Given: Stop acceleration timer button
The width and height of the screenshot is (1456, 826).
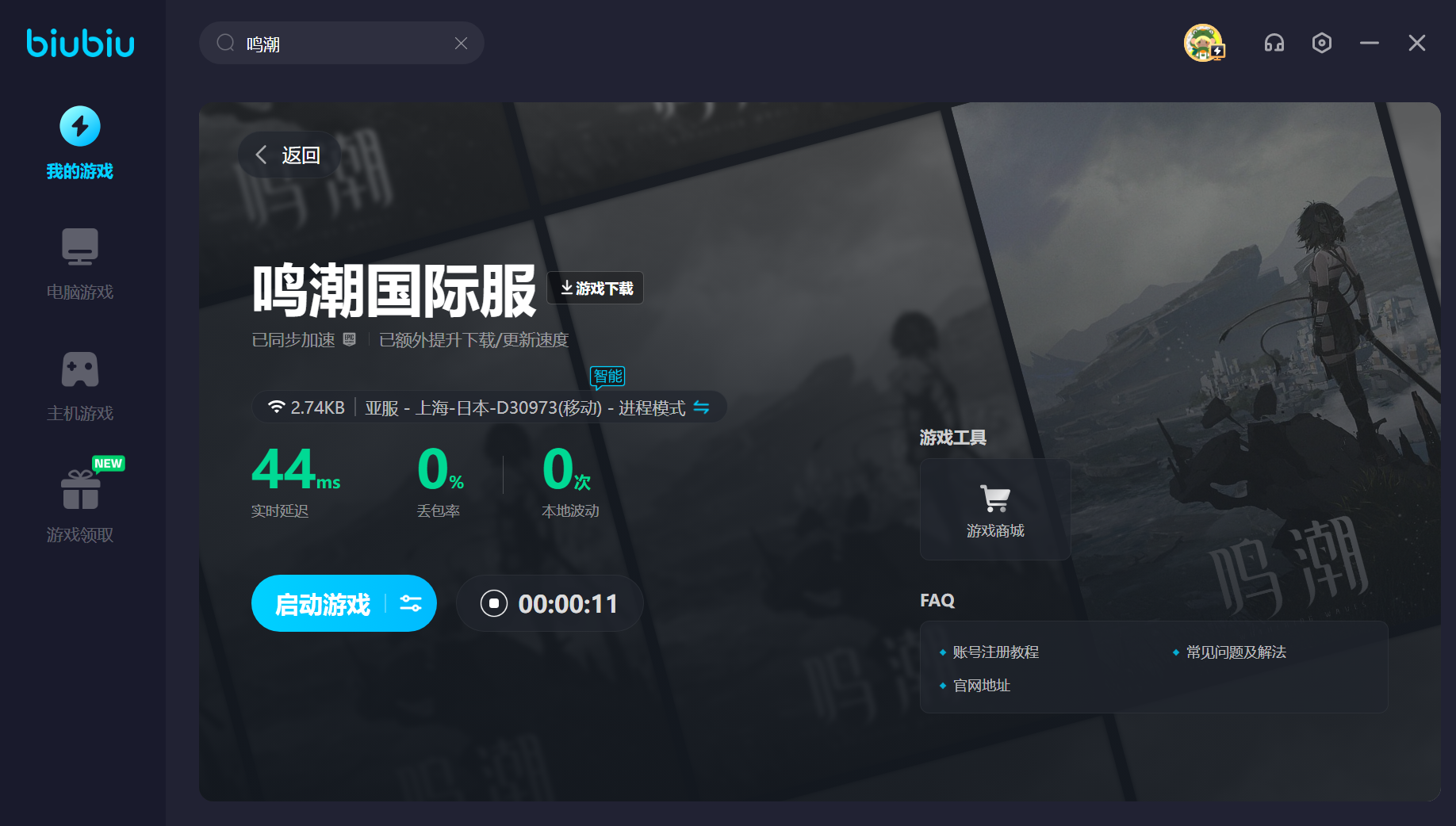Looking at the screenshot, I should pyautogui.click(x=493, y=604).
